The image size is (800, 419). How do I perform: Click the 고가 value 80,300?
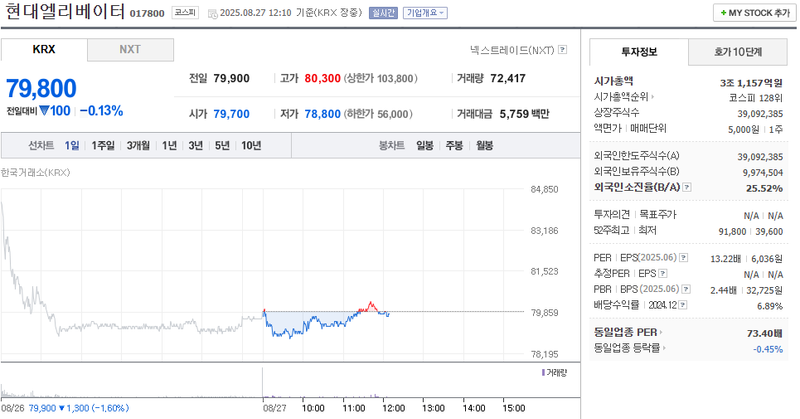coord(322,78)
